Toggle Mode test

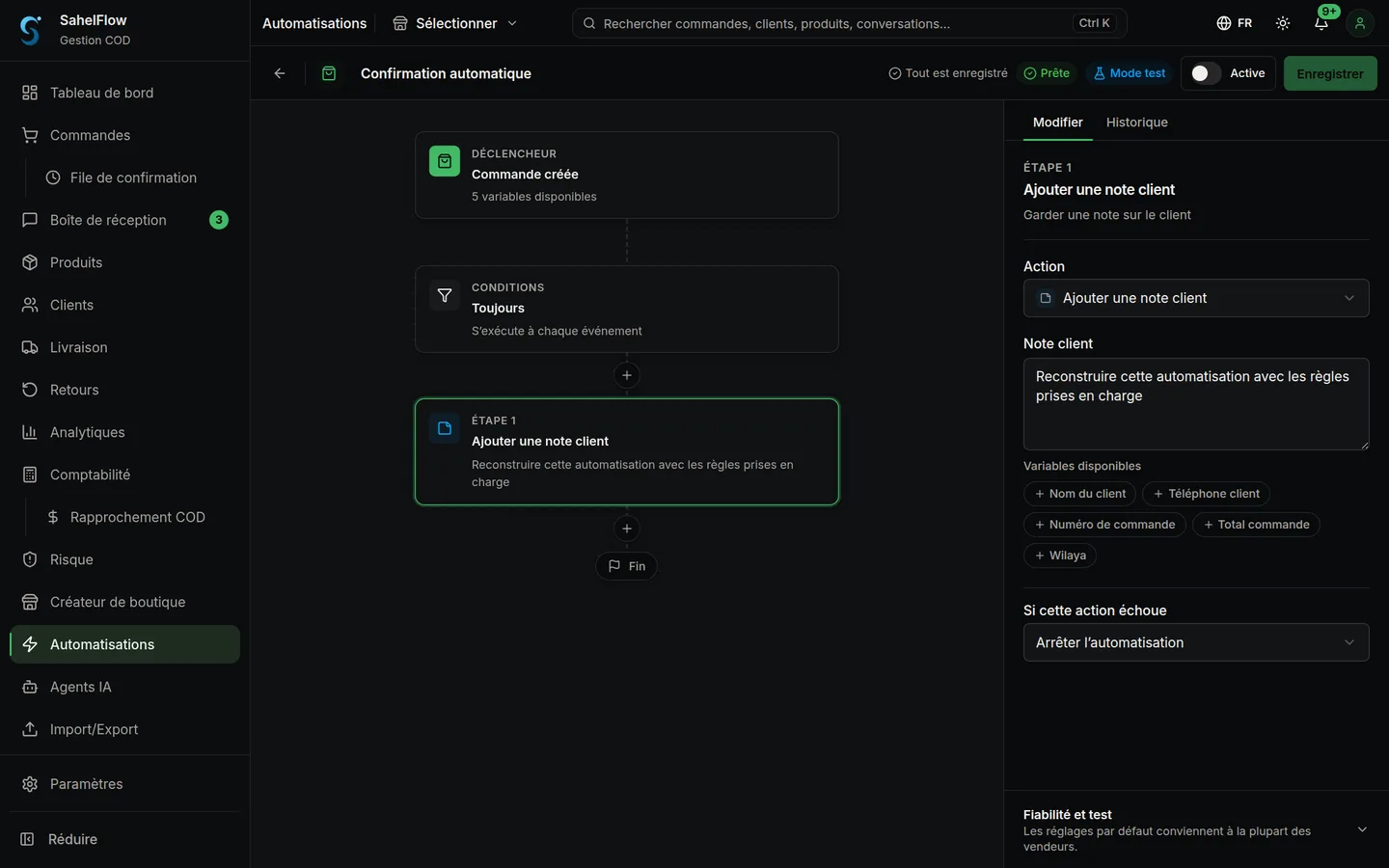click(x=1129, y=73)
